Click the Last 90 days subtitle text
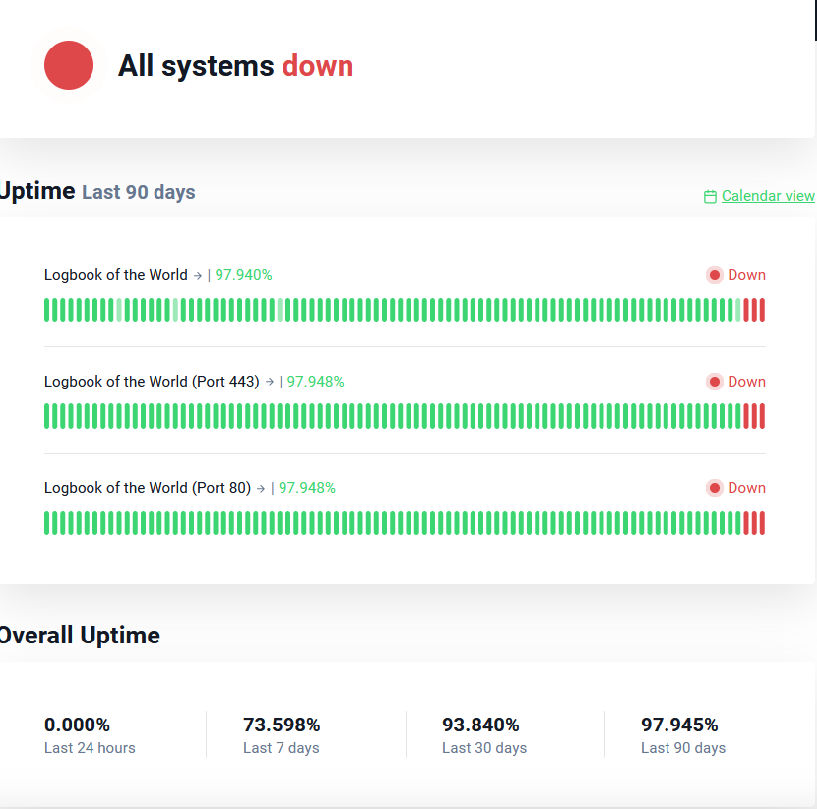The image size is (817, 809). (139, 192)
